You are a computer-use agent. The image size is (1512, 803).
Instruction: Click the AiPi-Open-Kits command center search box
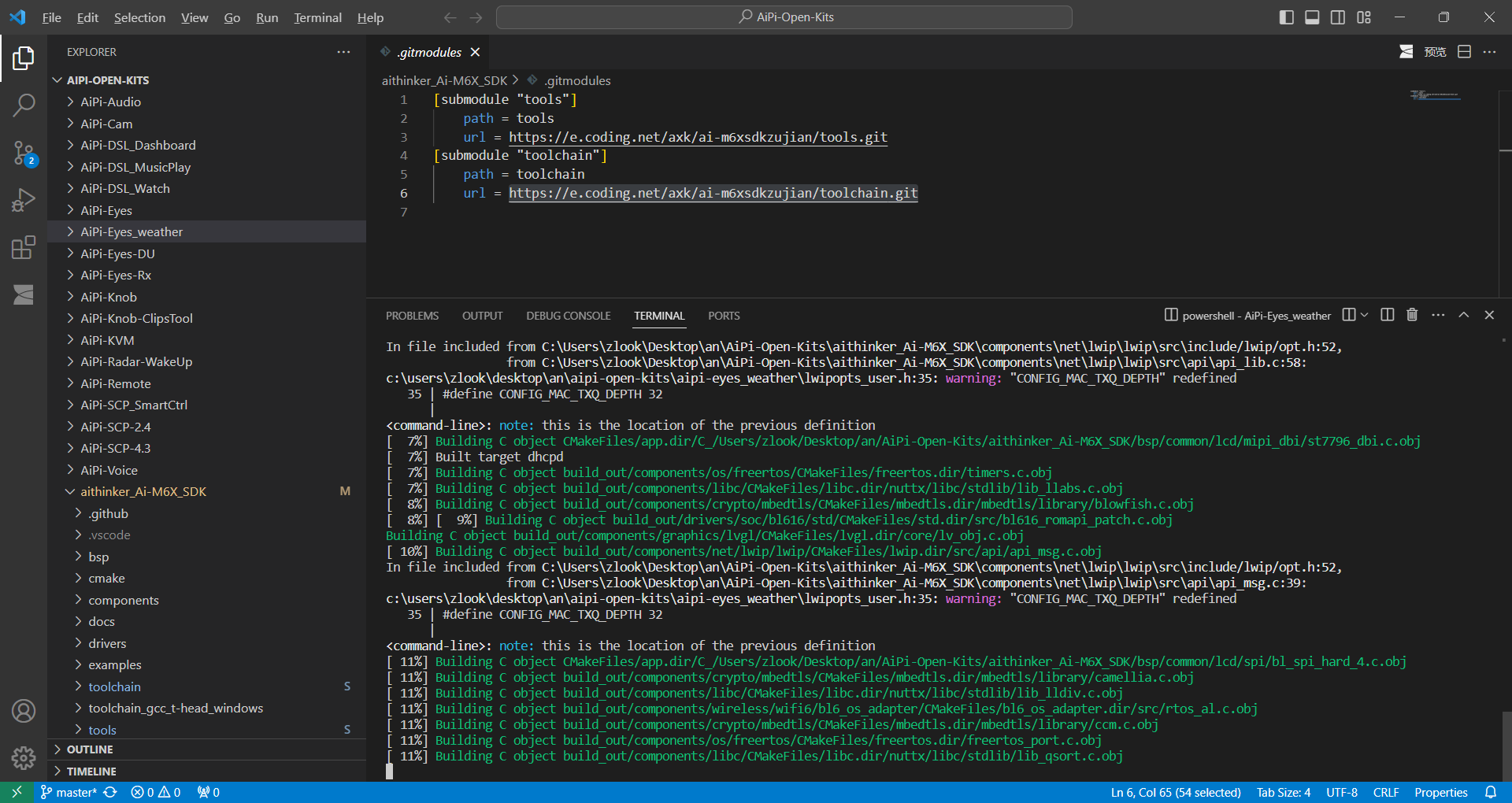(x=784, y=17)
